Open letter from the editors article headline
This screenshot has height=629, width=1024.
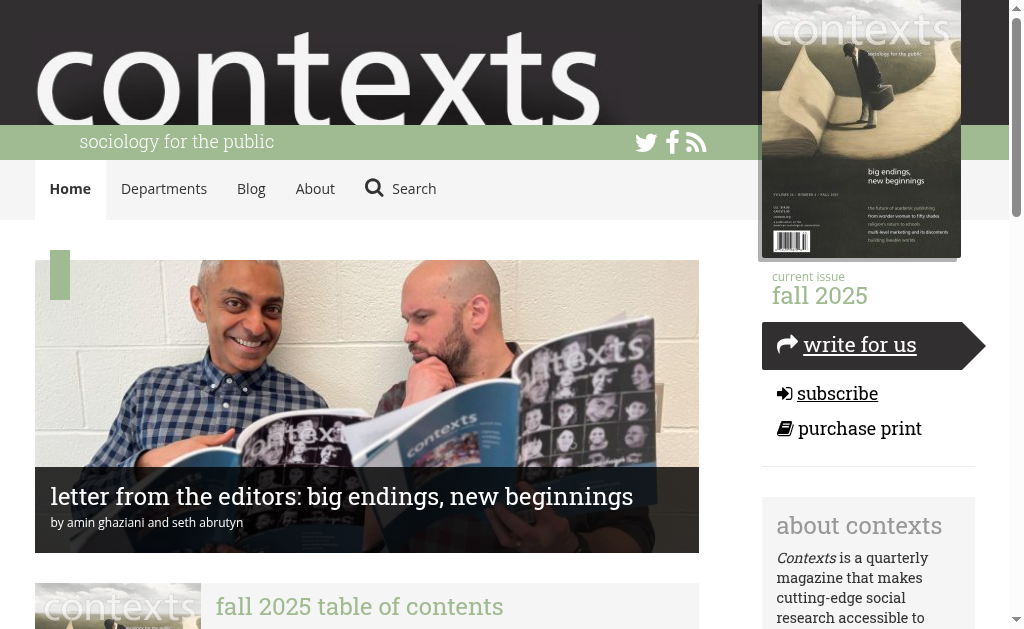tap(342, 496)
